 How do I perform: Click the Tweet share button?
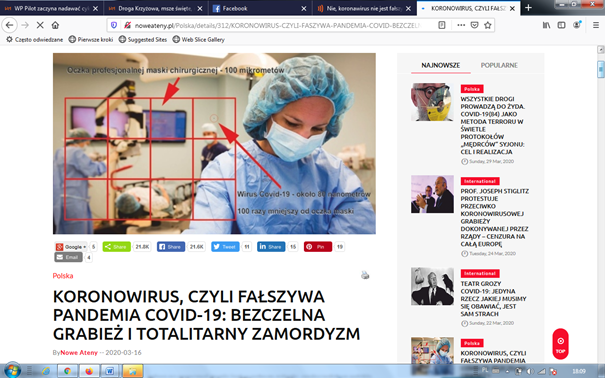click(225, 247)
